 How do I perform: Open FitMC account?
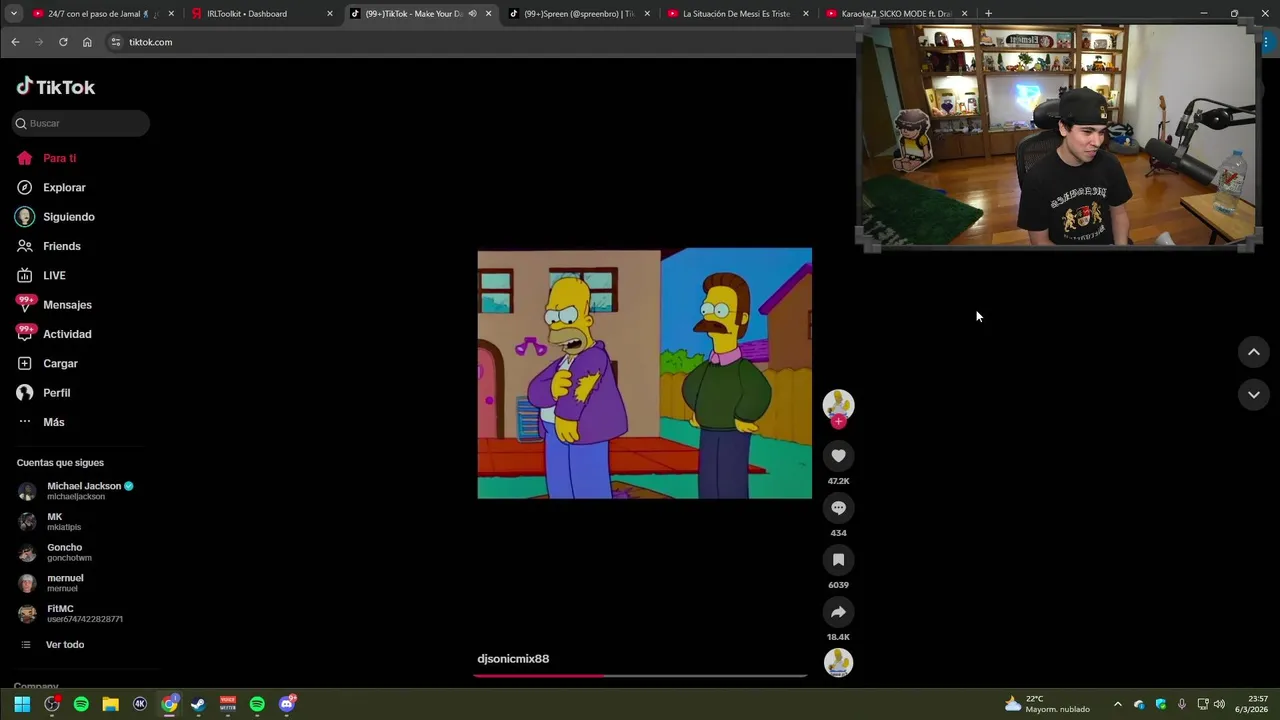[x=70, y=614]
